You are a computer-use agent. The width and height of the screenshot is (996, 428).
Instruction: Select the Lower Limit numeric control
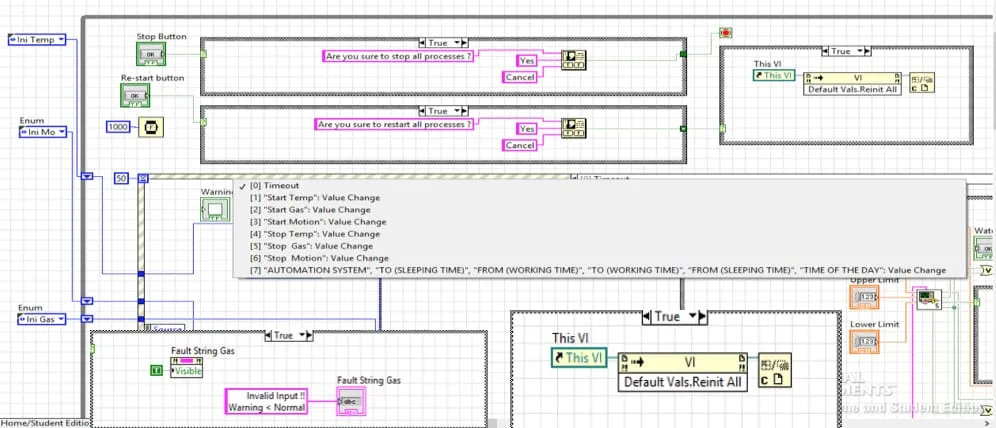pos(863,342)
